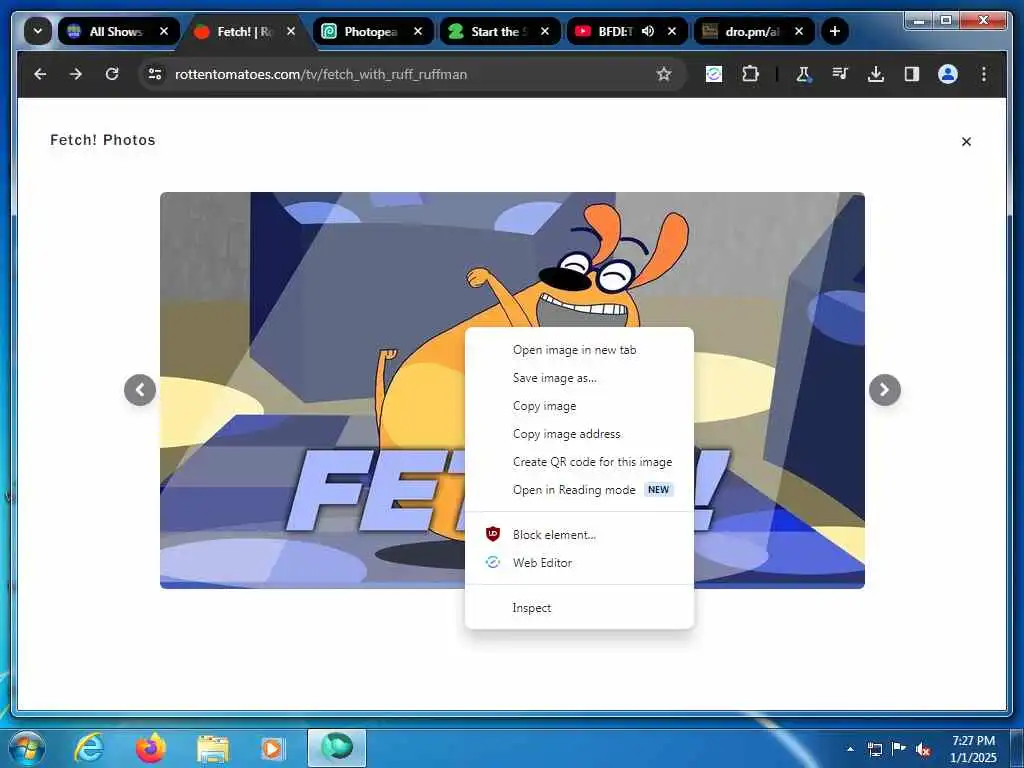Launch Firefox from taskbar
Viewport: 1024px width, 768px height.
pyautogui.click(x=151, y=748)
